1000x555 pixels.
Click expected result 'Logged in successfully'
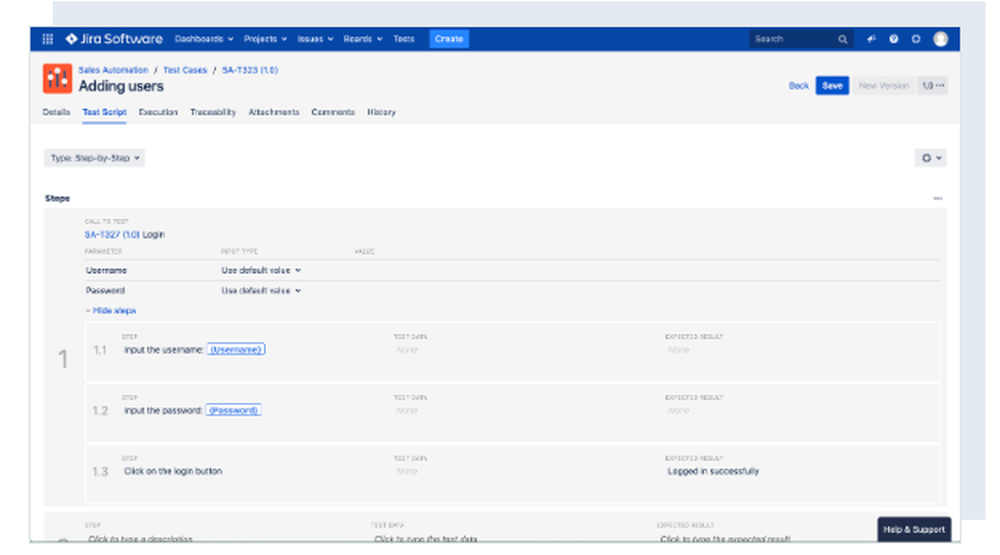click(713, 471)
